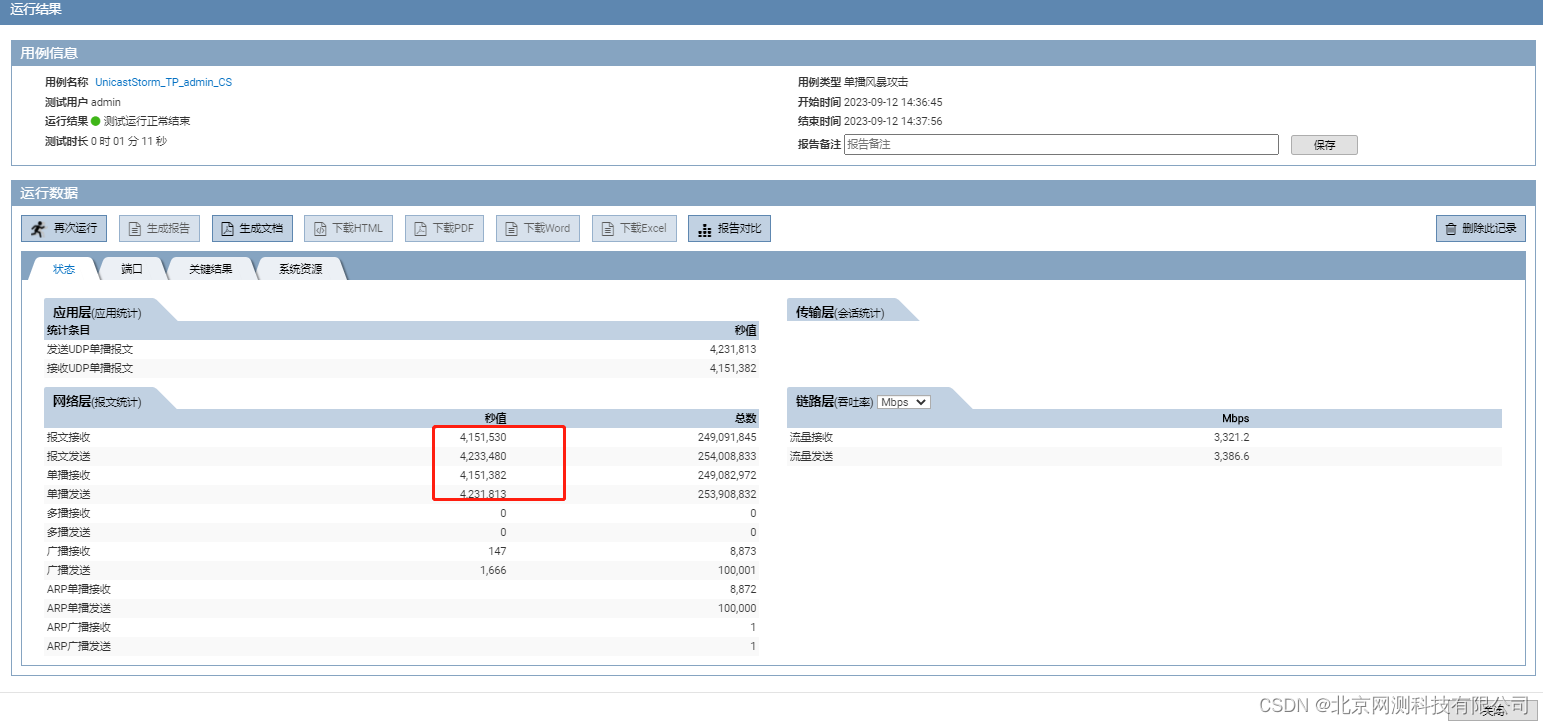Click the 单播接收 total 249,082,972
The height and width of the screenshot is (724, 1543).
tap(727, 475)
